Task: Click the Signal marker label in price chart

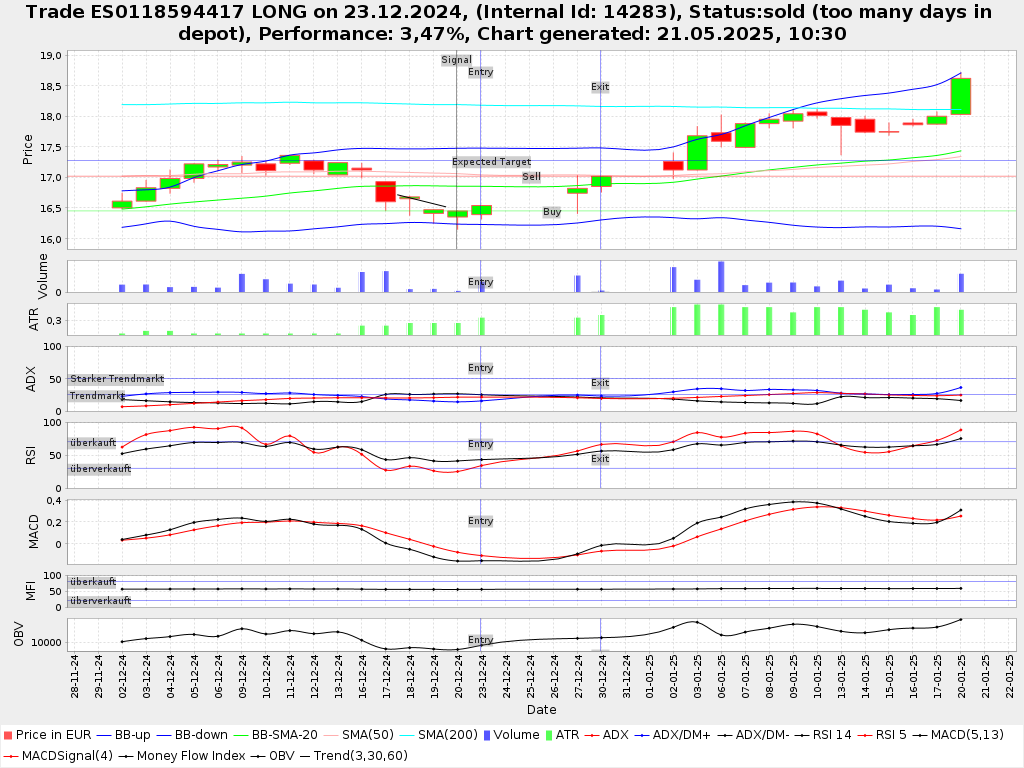Action: point(456,60)
